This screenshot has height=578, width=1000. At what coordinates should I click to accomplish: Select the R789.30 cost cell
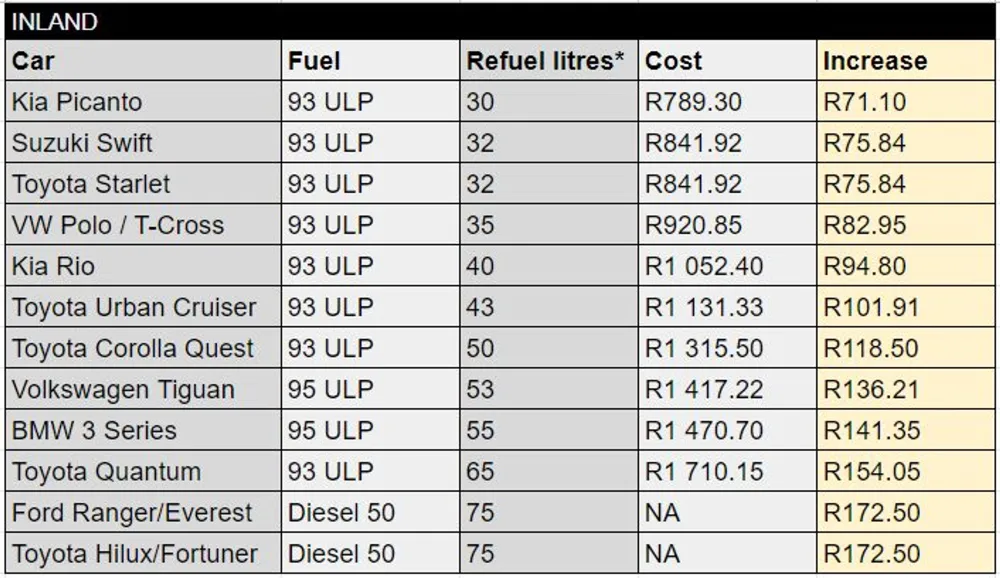tap(728, 101)
